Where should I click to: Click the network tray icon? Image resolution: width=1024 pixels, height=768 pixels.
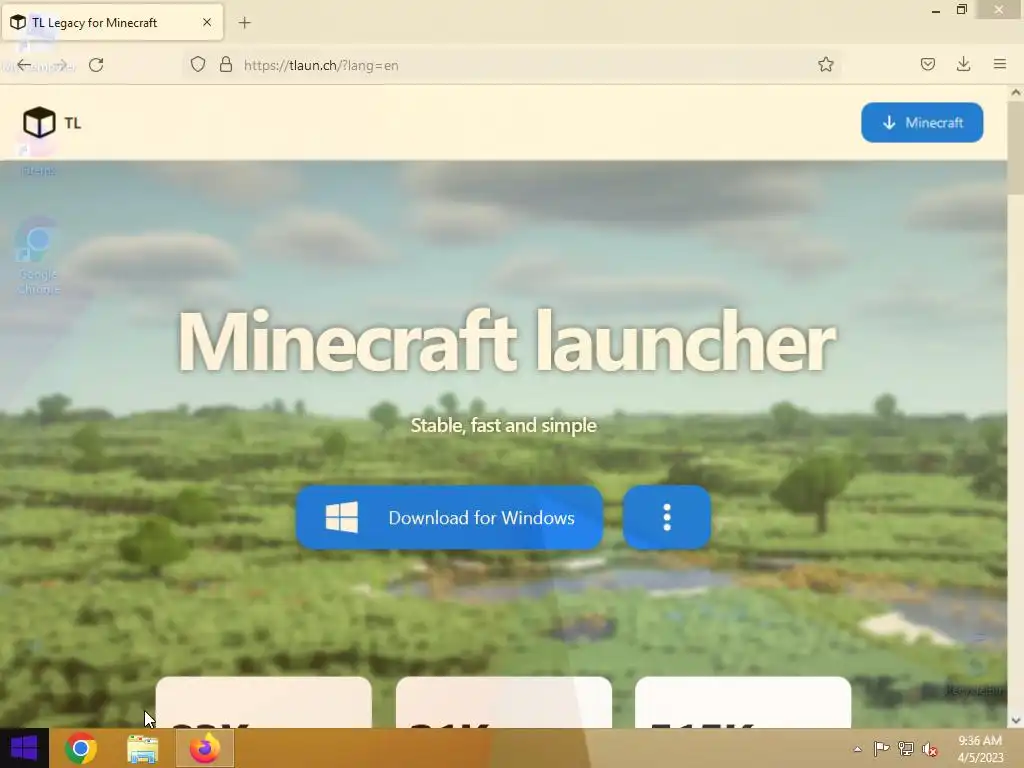pyautogui.click(x=905, y=748)
